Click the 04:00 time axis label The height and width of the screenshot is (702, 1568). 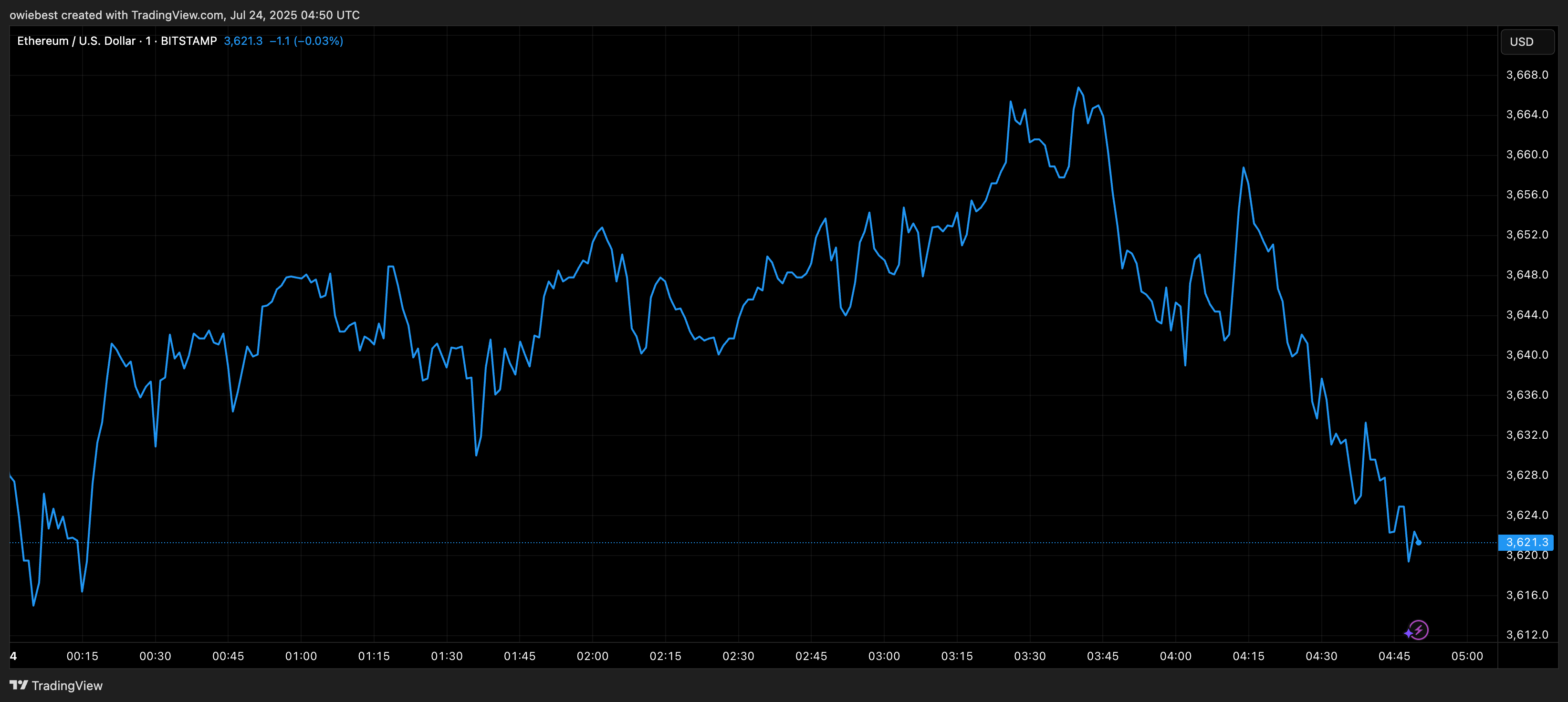click(1175, 656)
